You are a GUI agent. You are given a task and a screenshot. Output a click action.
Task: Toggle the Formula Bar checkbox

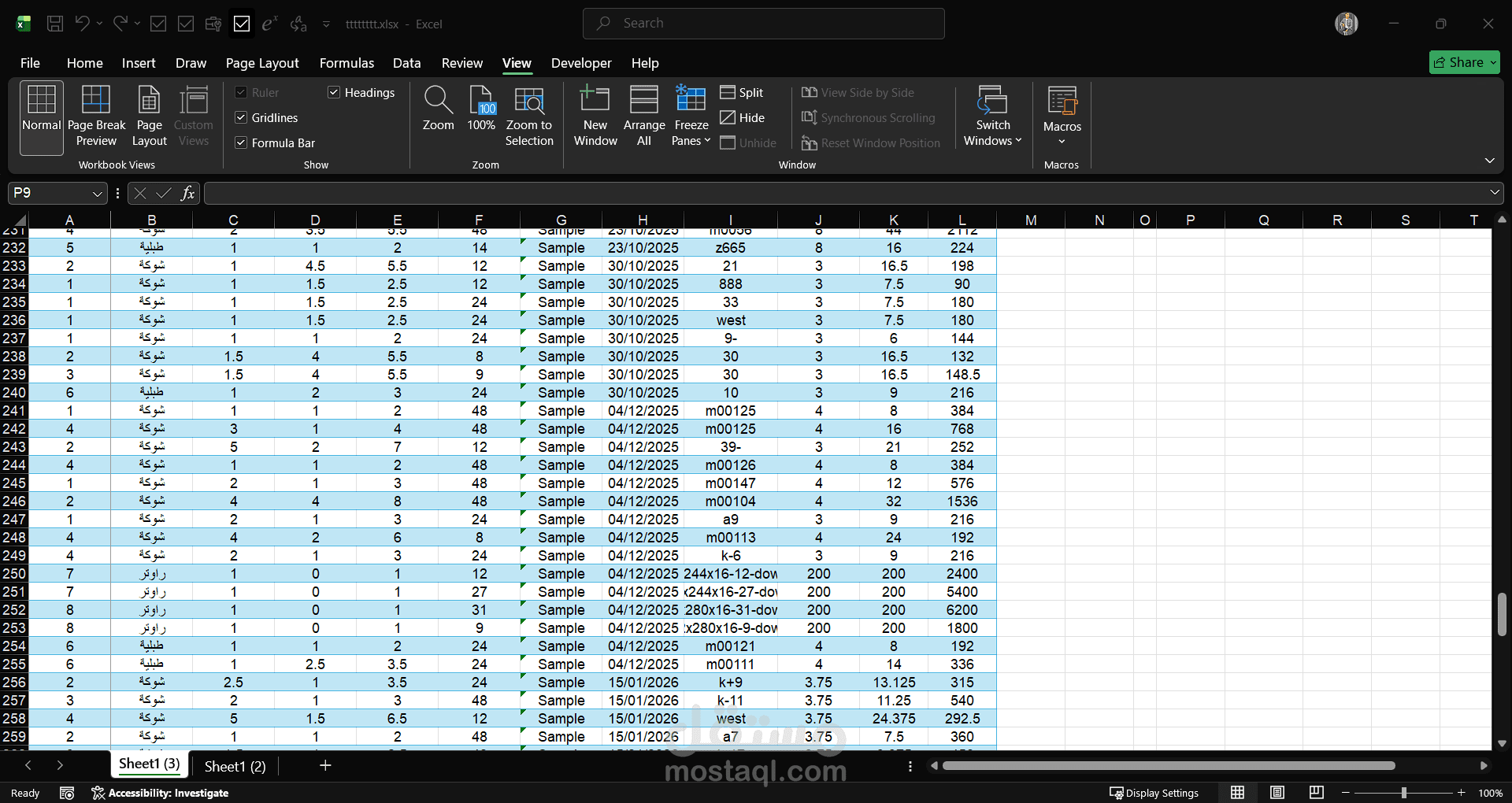[241, 143]
